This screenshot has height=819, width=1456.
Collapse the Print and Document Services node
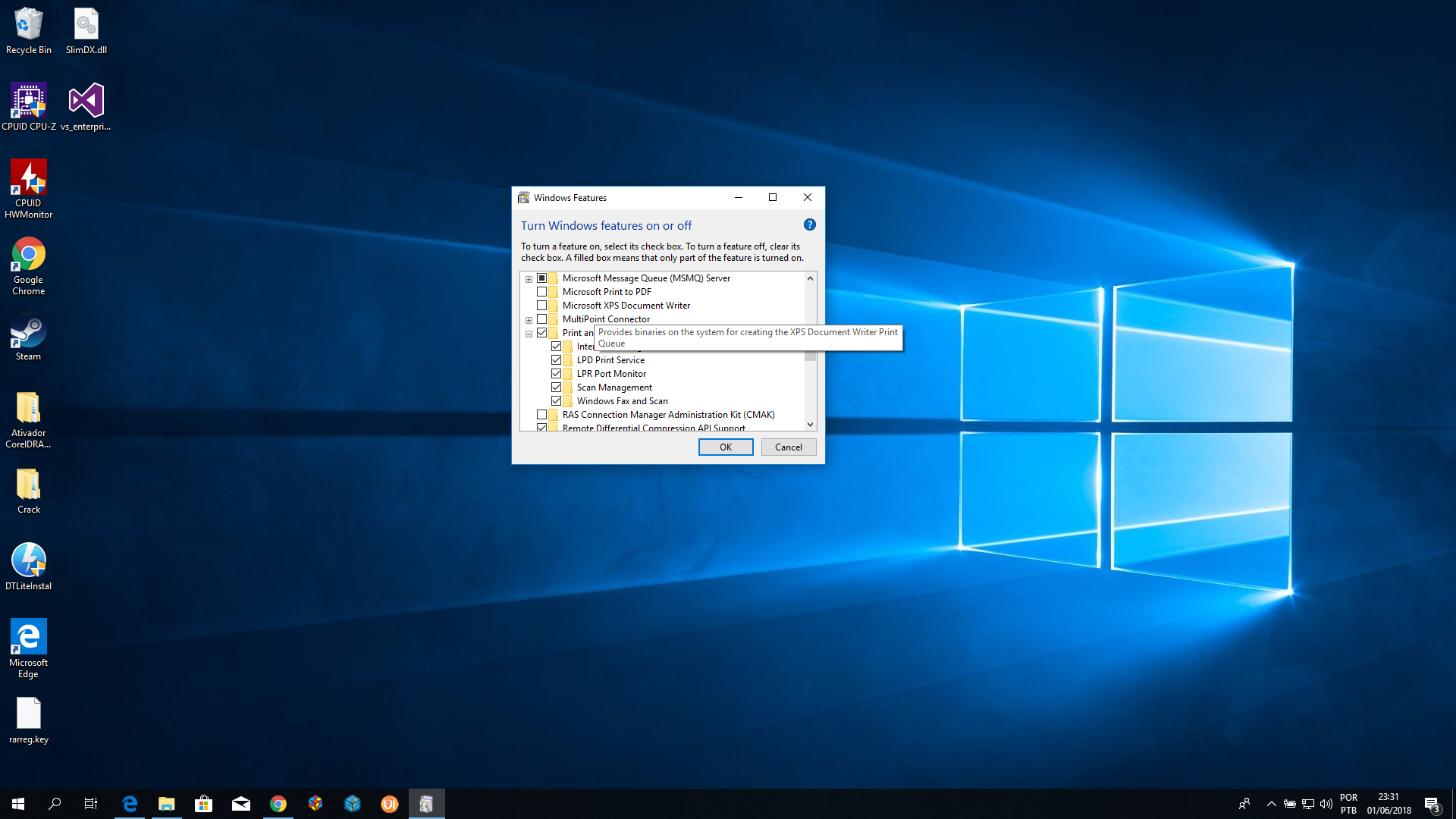click(529, 334)
